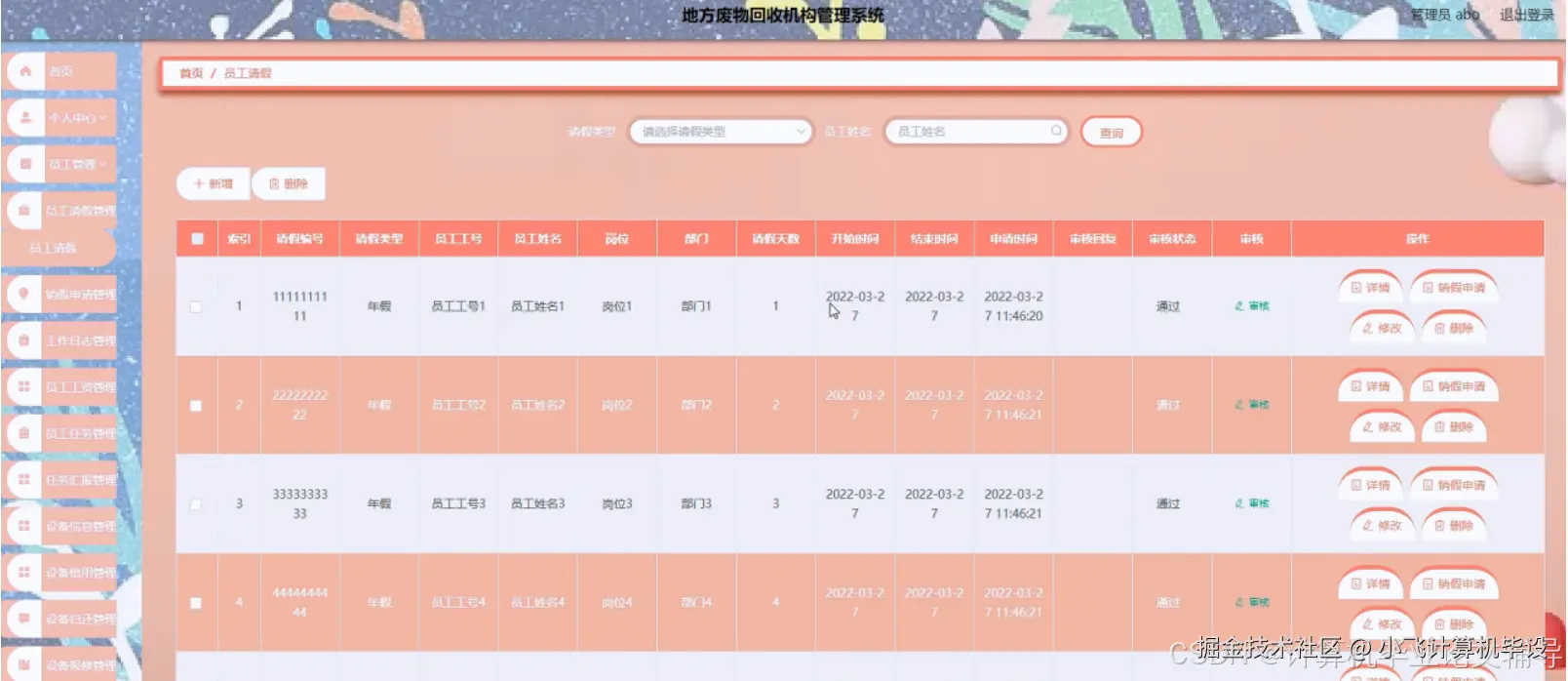Open the 请假类型 dropdown selector

pyautogui.click(x=721, y=131)
